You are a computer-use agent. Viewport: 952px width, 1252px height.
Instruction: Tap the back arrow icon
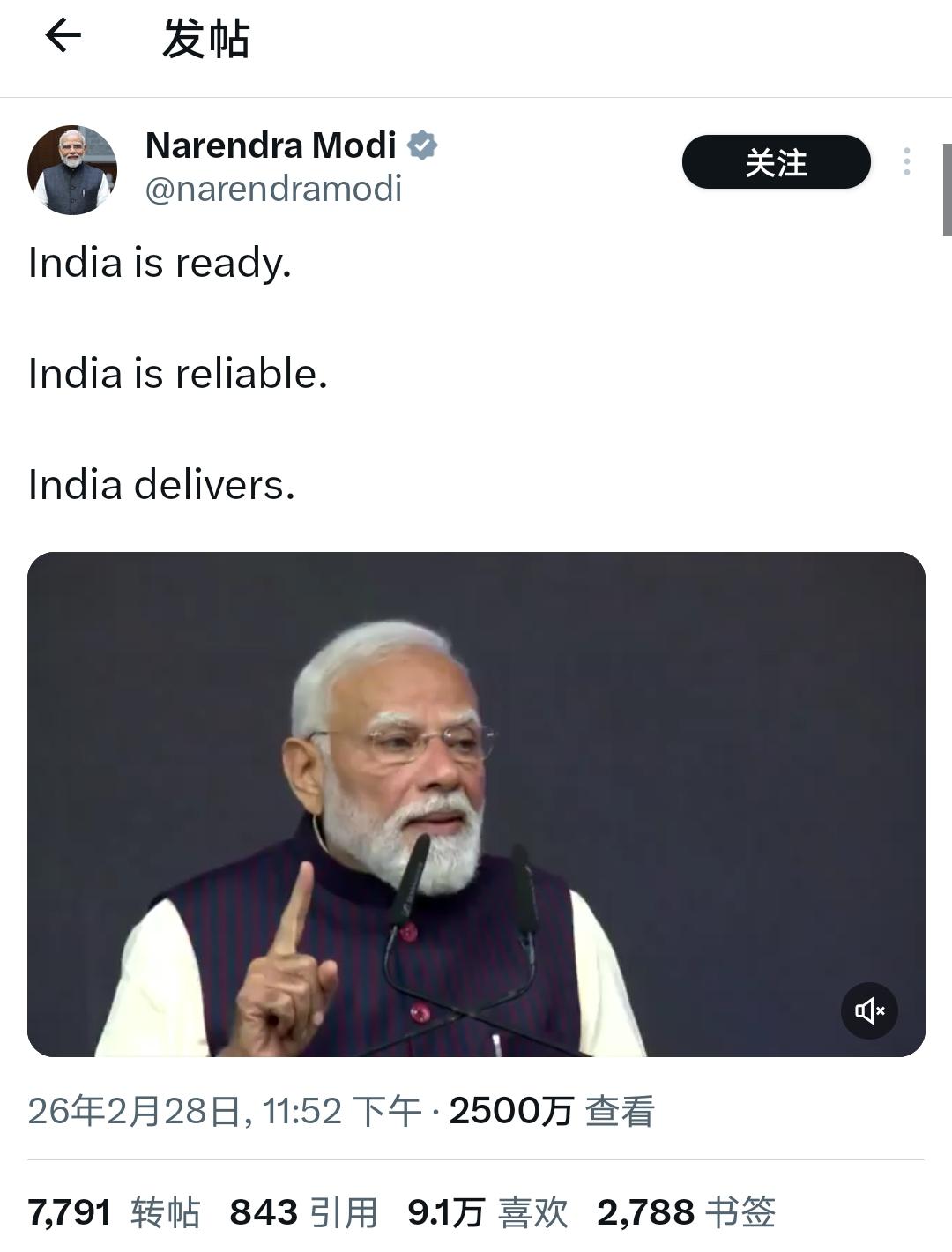[x=63, y=36]
